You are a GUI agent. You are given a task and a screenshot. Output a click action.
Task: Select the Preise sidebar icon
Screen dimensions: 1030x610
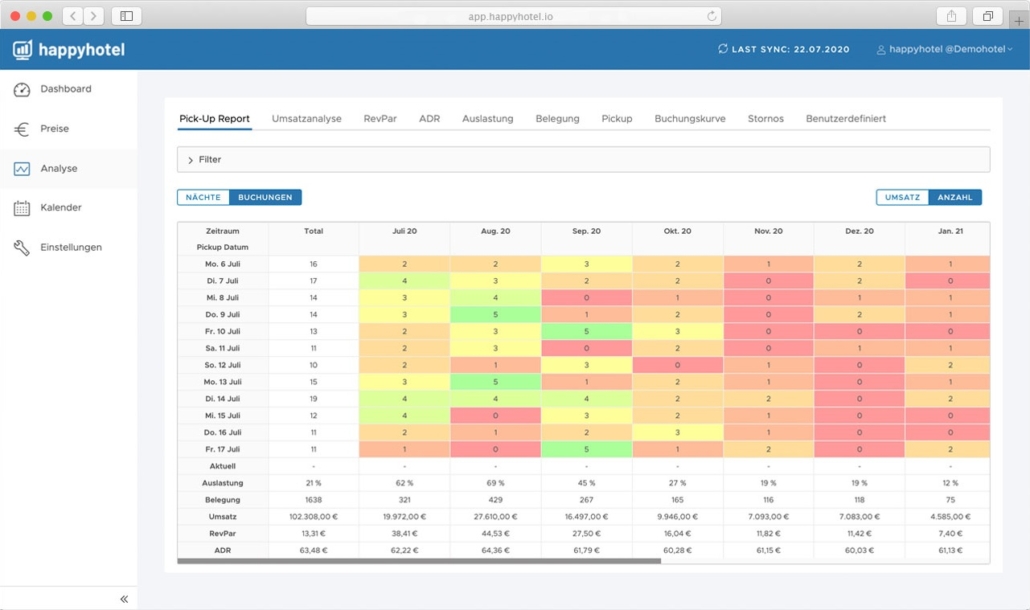coord(21,128)
